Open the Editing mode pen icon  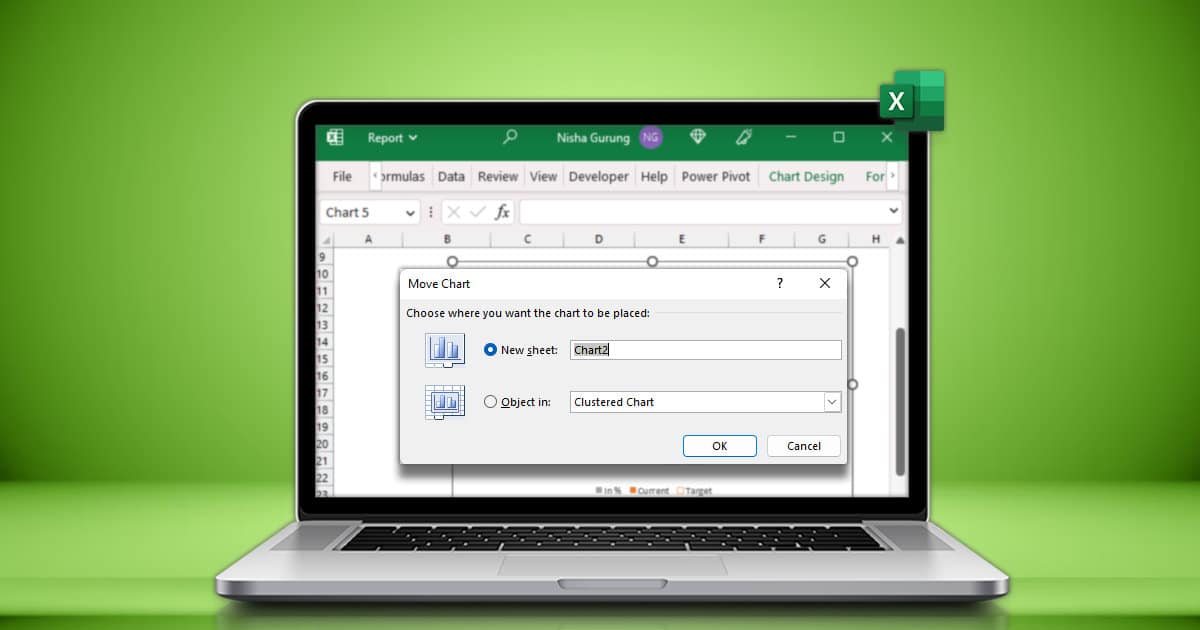745,138
